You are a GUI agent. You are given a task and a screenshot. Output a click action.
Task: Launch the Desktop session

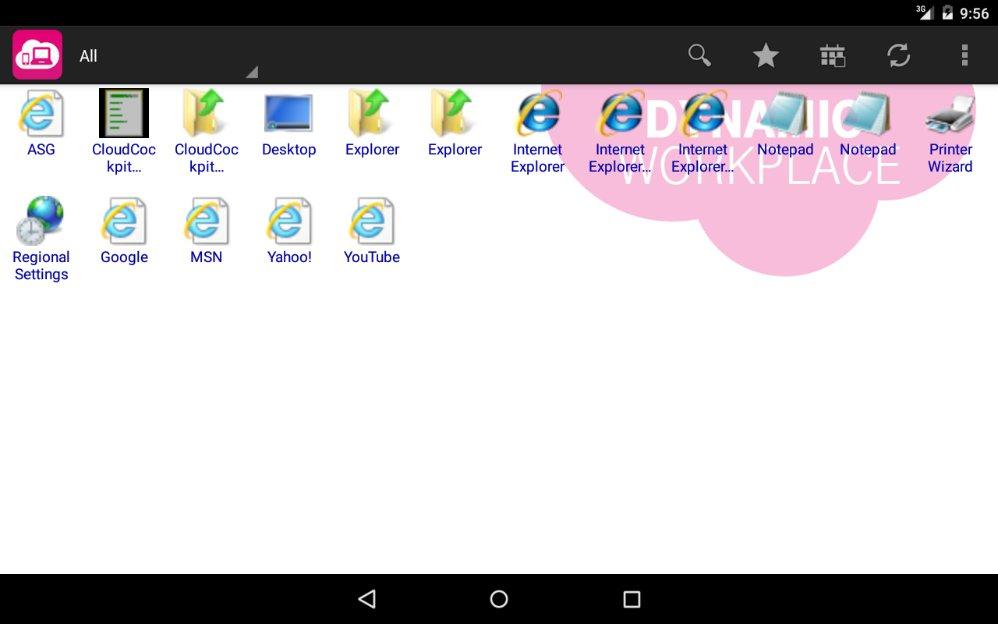tap(289, 123)
